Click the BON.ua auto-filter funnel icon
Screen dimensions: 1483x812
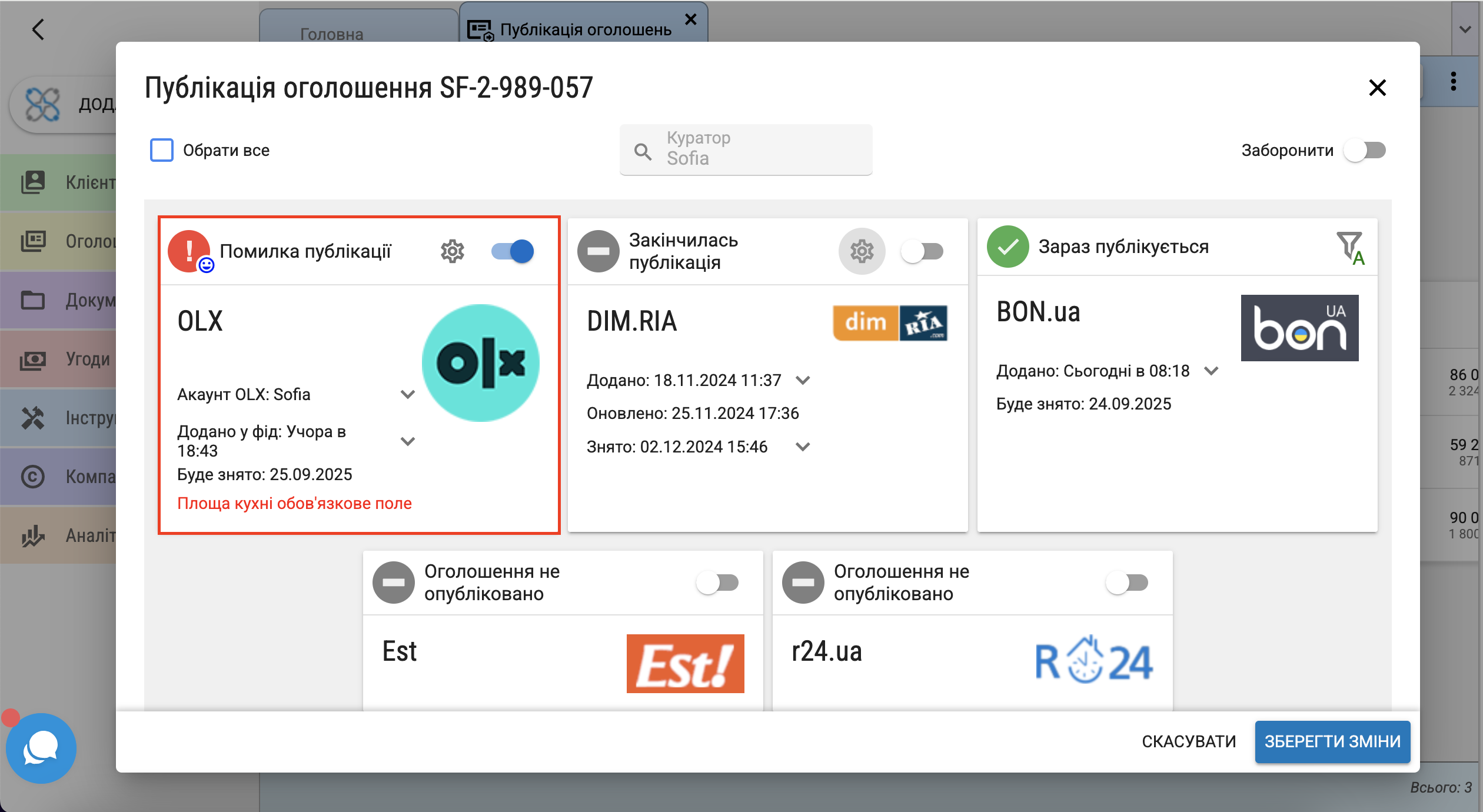point(1350,247)
